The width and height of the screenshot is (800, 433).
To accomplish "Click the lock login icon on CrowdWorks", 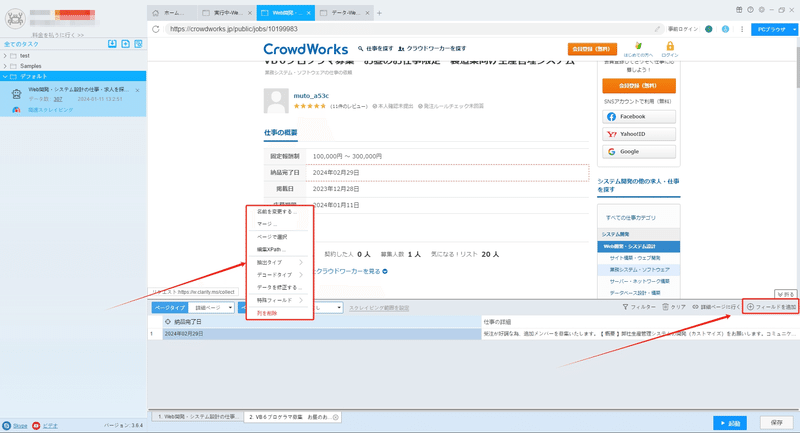I will tap(670, 46).
